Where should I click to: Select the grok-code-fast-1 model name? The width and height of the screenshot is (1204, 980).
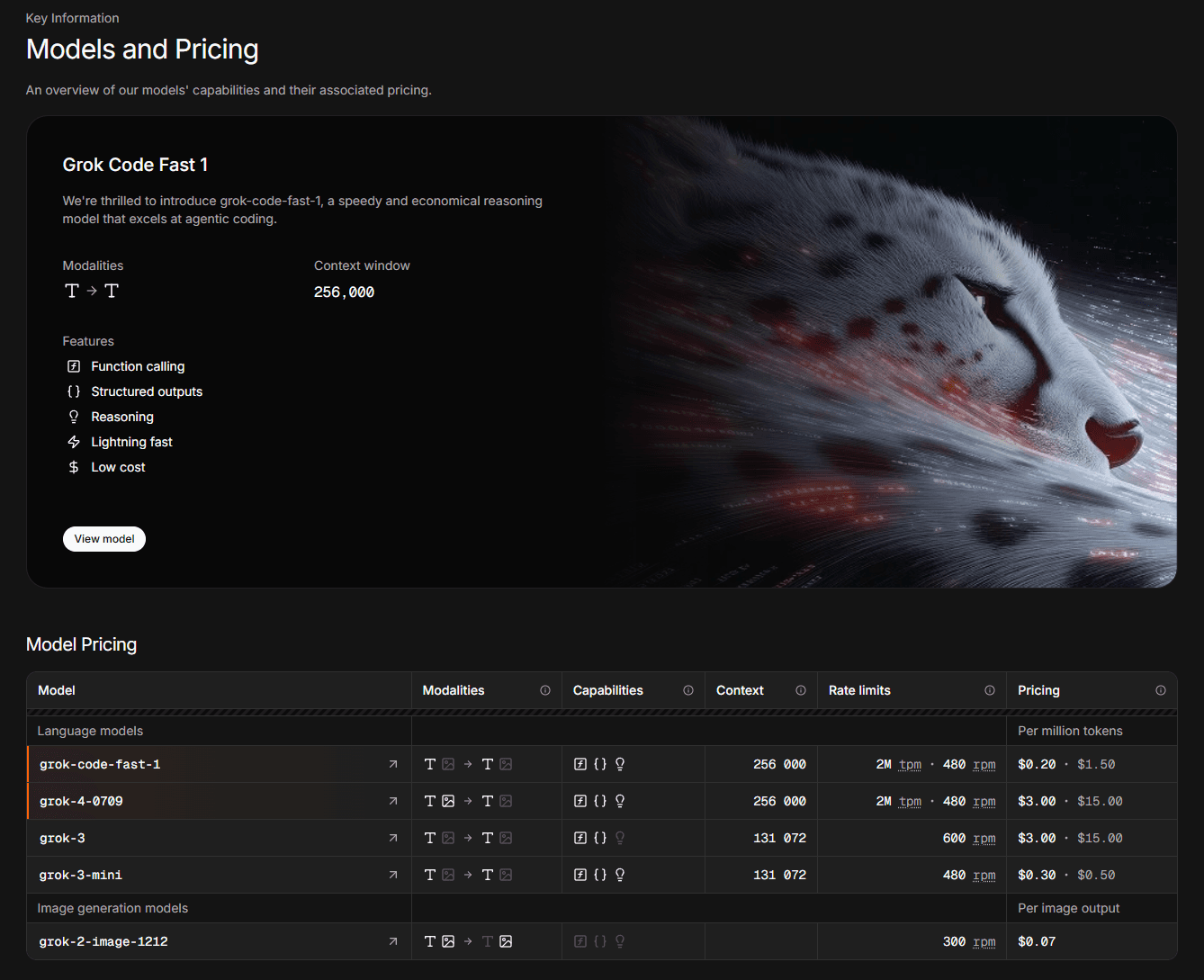100,764
